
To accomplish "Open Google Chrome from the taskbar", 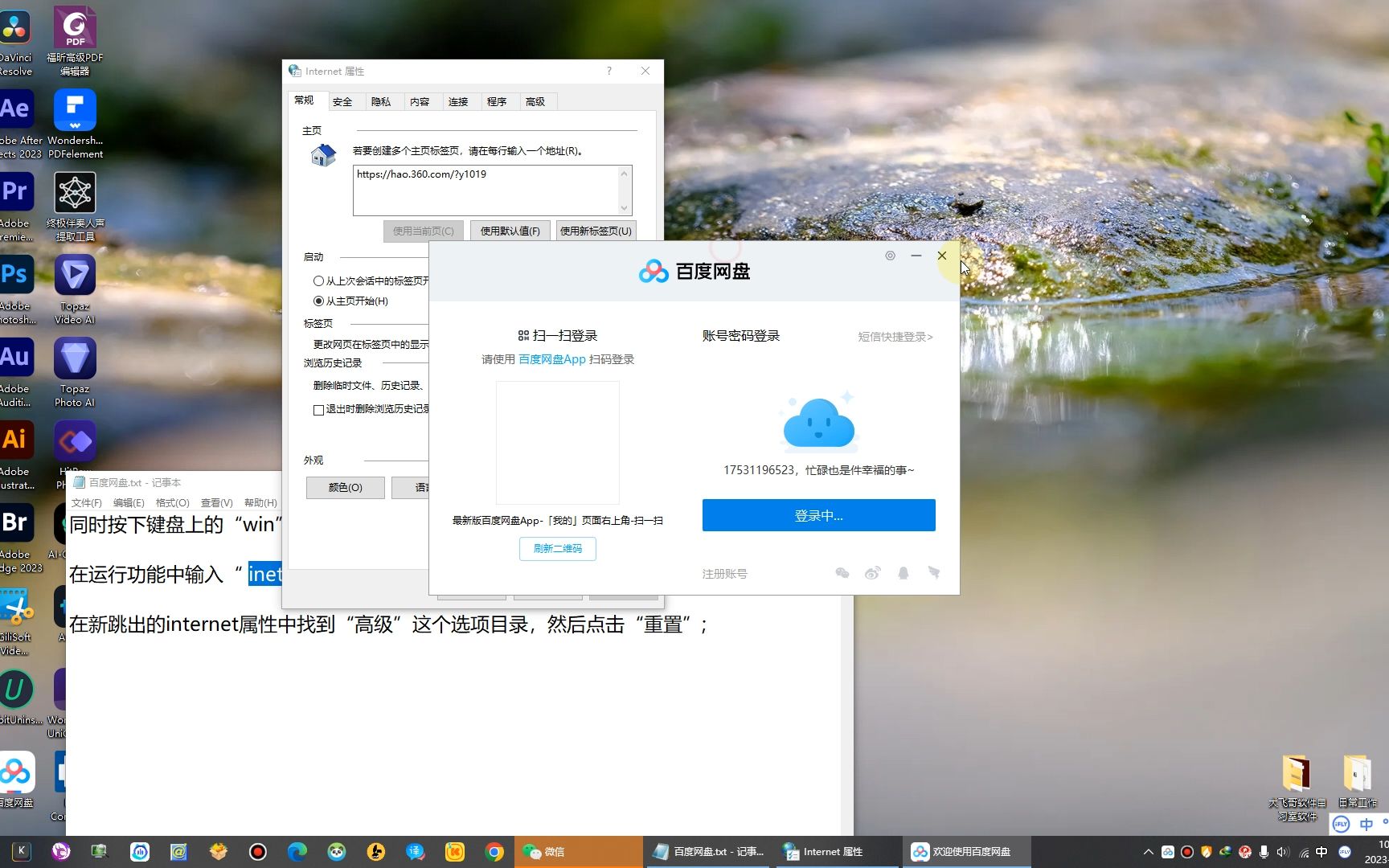I will (x=494, y=851).
